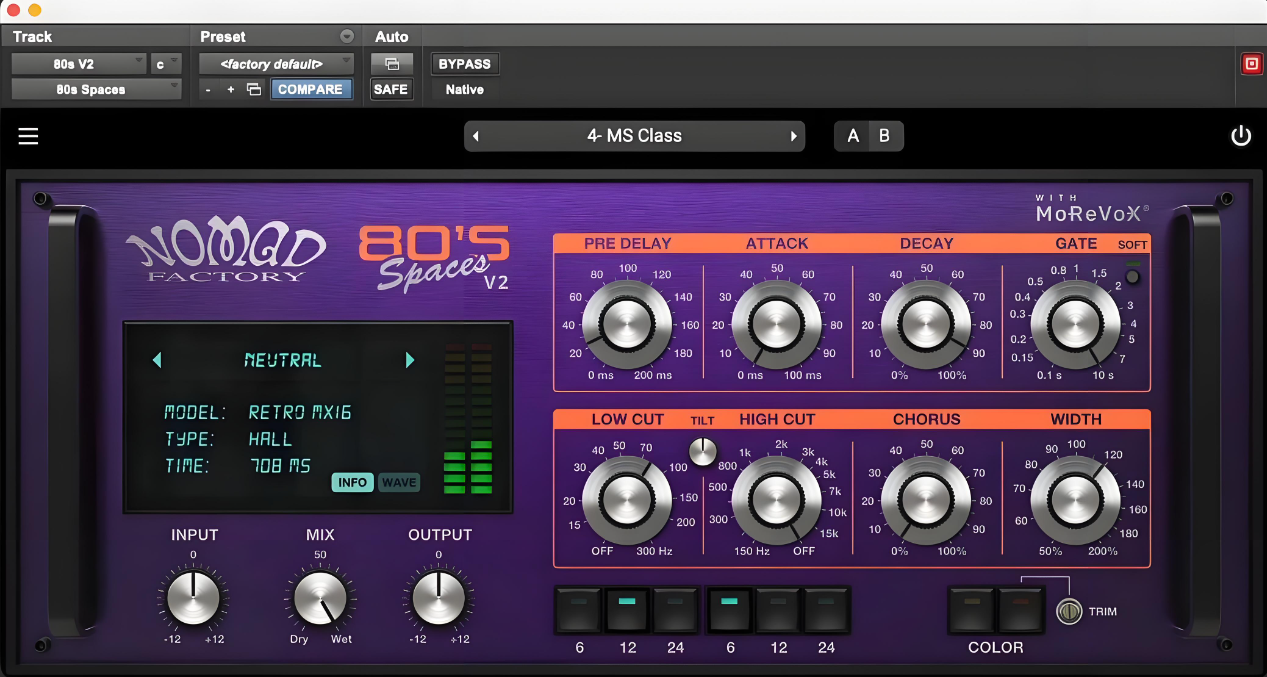
Task: Click the INPUT gain knob
Action: (193, 598)
